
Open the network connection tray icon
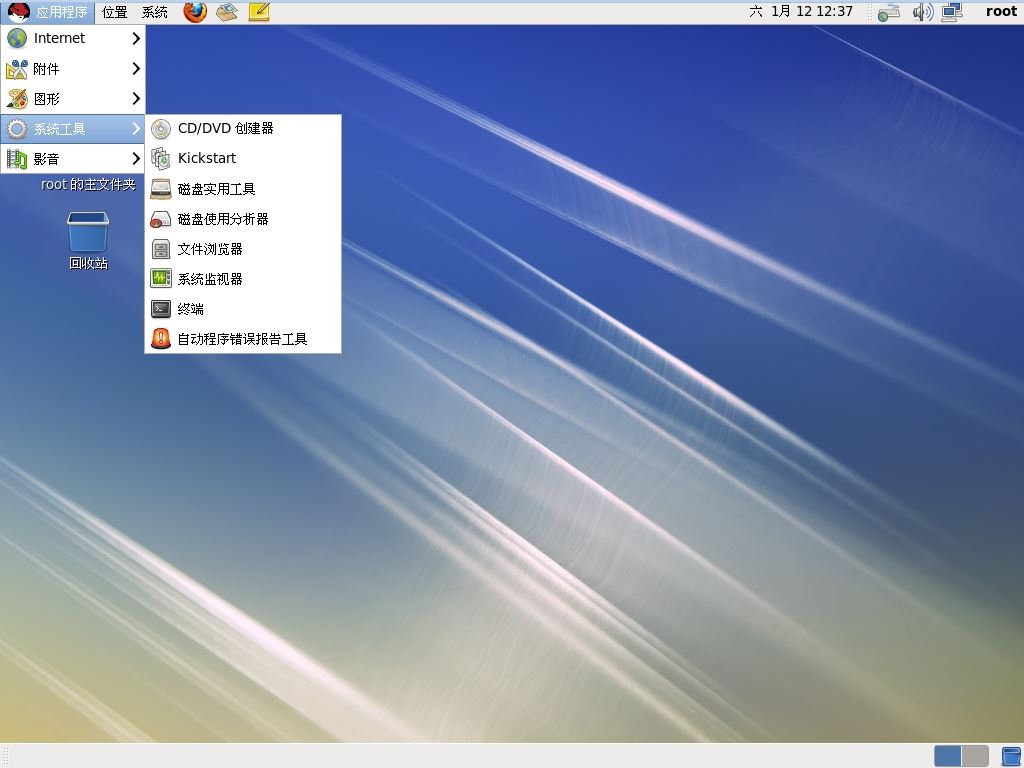point(953,12)
